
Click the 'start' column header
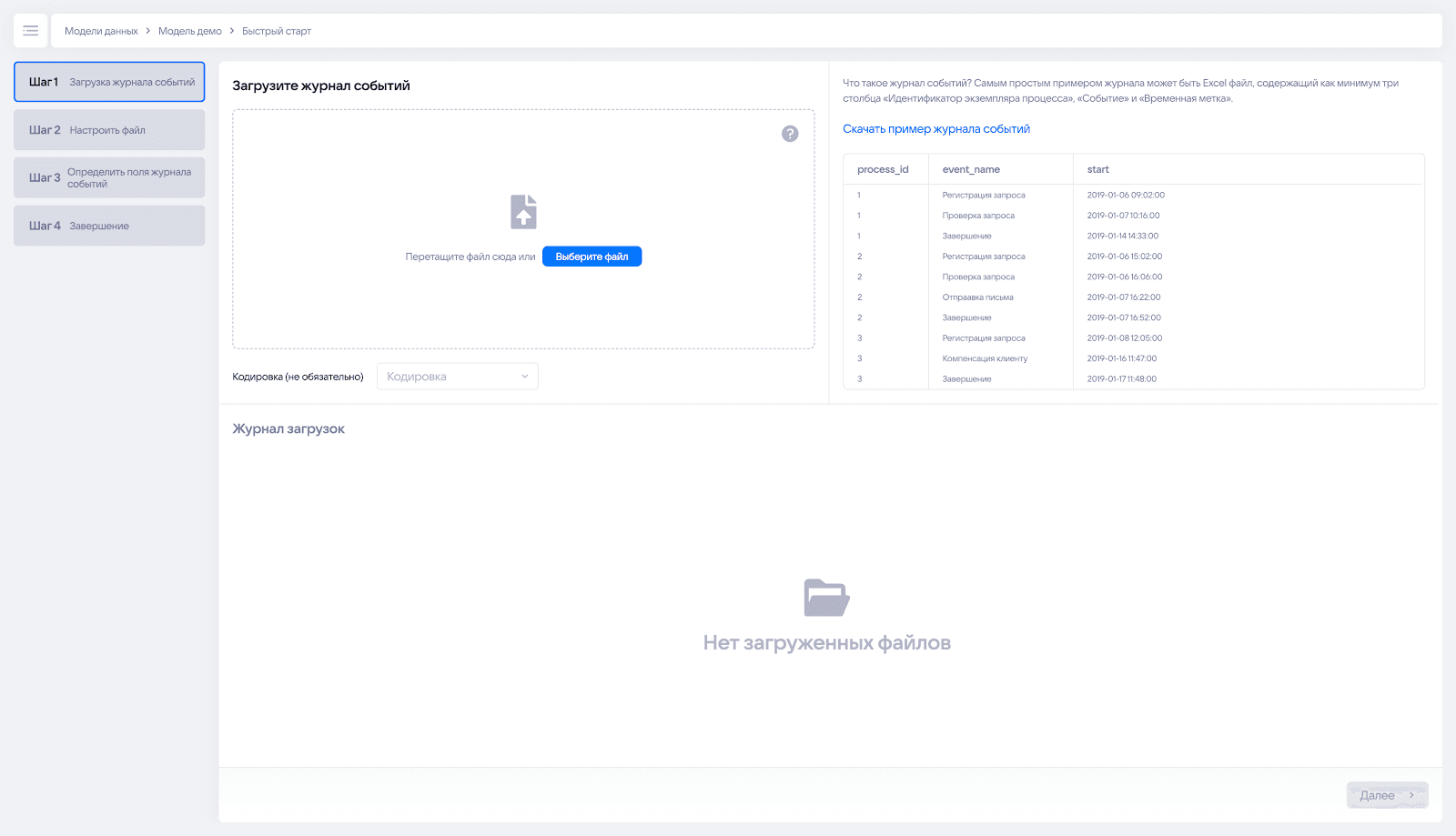(x=1097, y=169)
